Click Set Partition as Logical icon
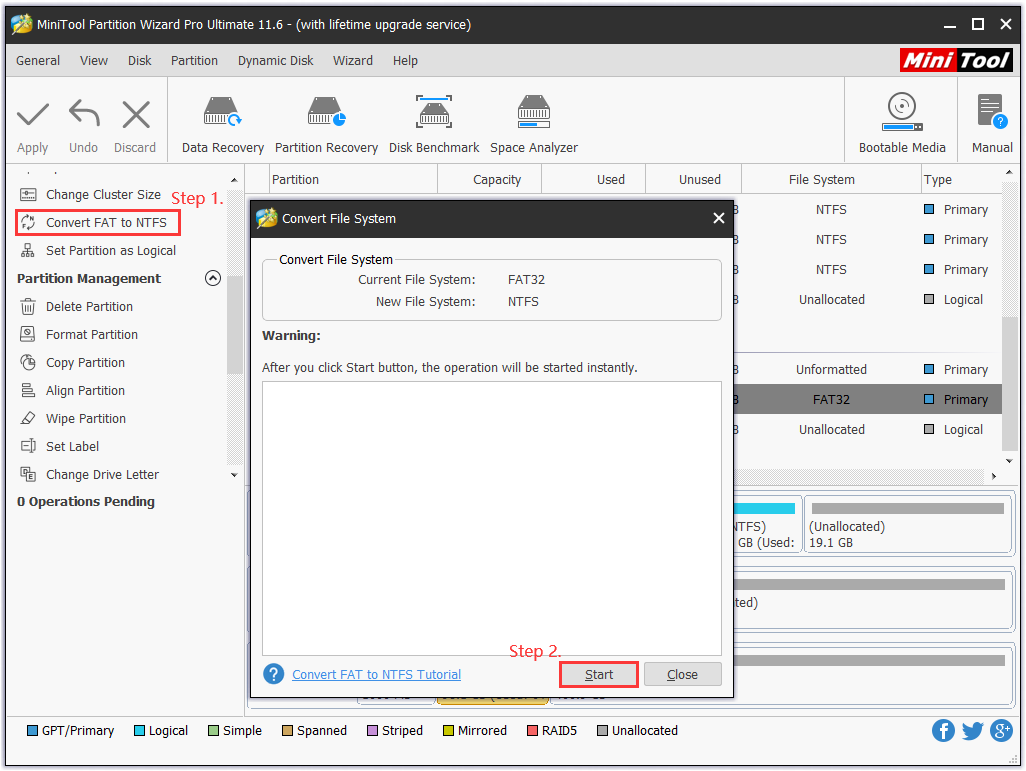This screenshot has width=1026, height=771. pyautogui.click(x=28, y=251)
